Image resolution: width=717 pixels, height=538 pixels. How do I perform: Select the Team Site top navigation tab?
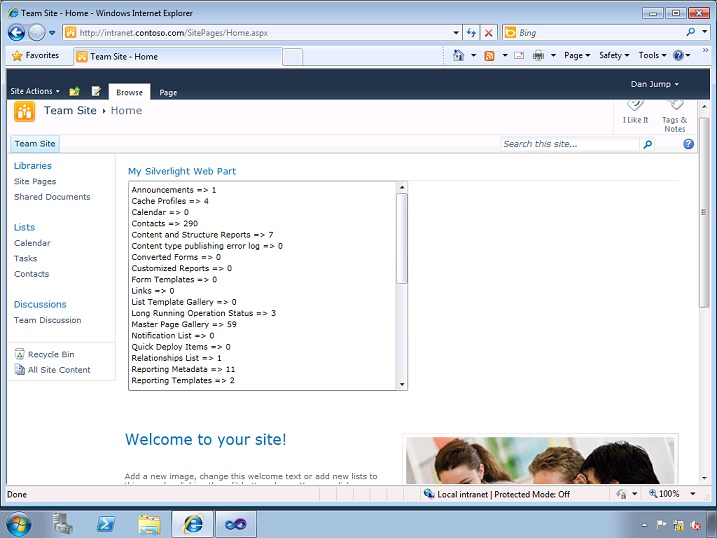[x=35, y=144]
